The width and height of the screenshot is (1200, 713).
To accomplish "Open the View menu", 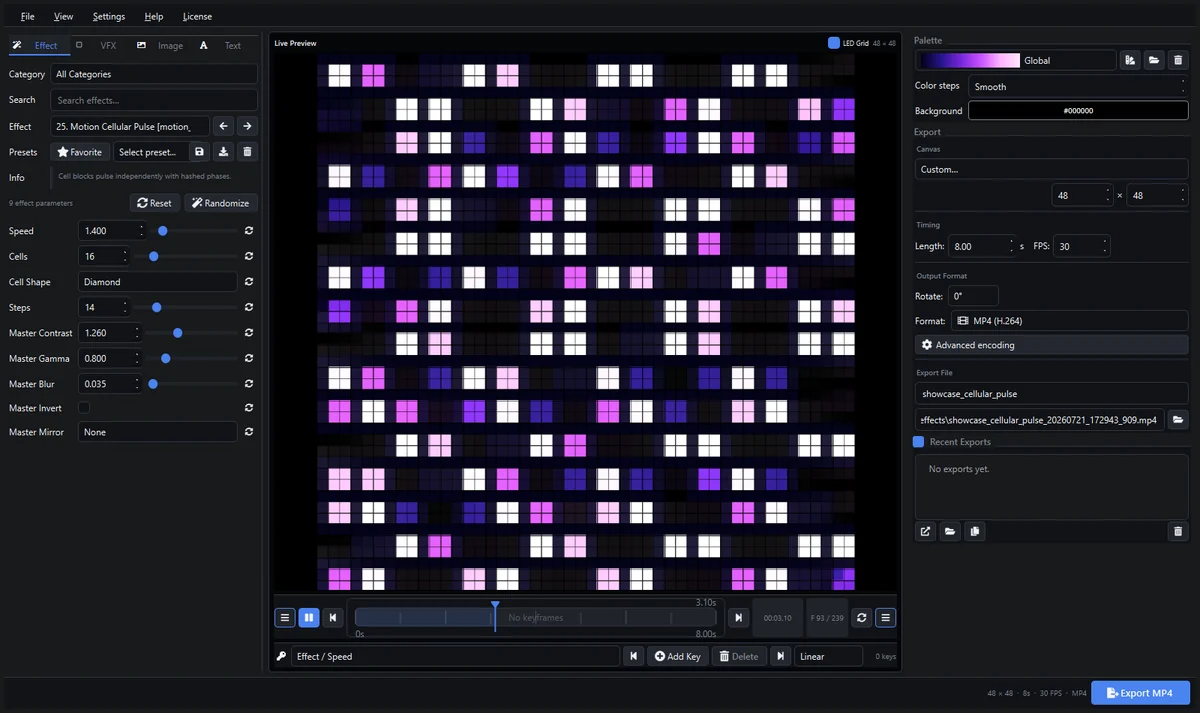I will (64, 16).
